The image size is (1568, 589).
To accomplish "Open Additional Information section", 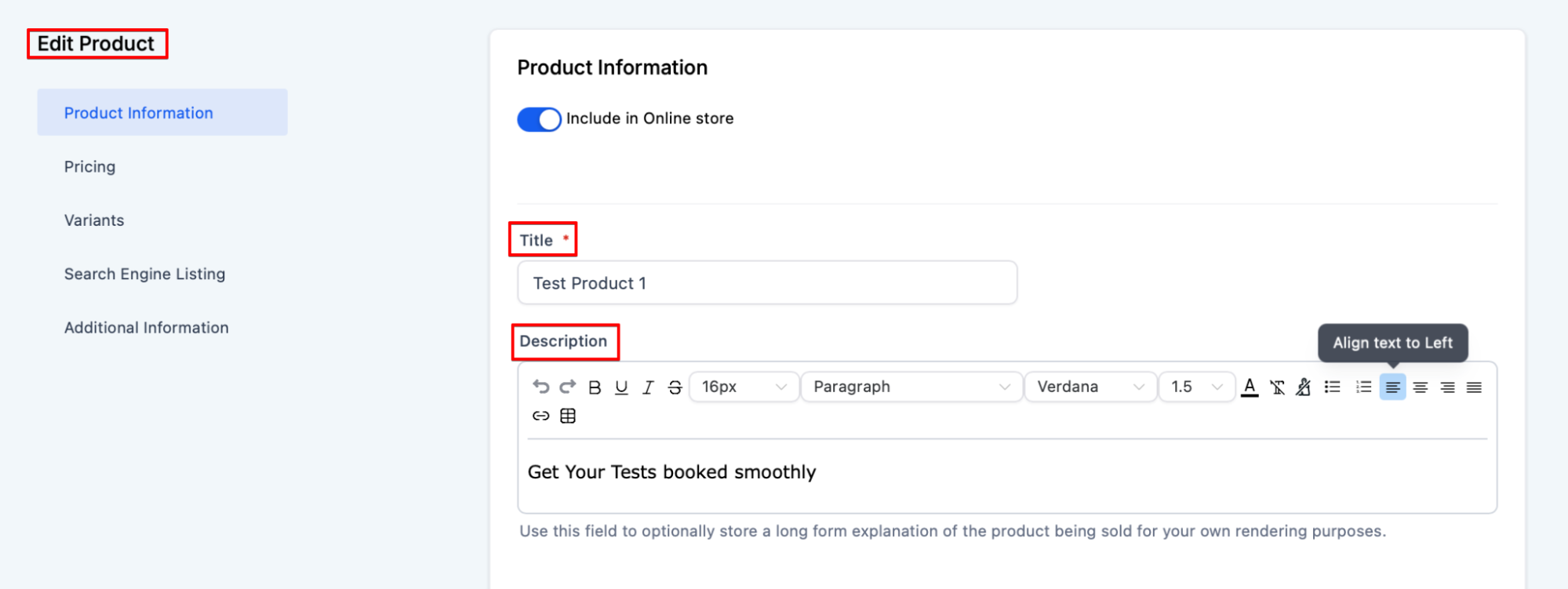I will pos(146,328).
